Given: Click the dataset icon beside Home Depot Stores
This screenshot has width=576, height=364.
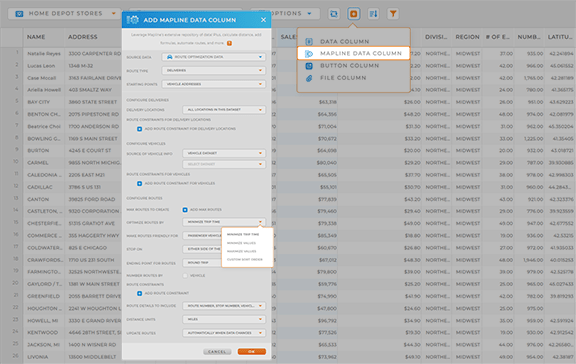Looking at the screenshot, I should coord(19,14).
